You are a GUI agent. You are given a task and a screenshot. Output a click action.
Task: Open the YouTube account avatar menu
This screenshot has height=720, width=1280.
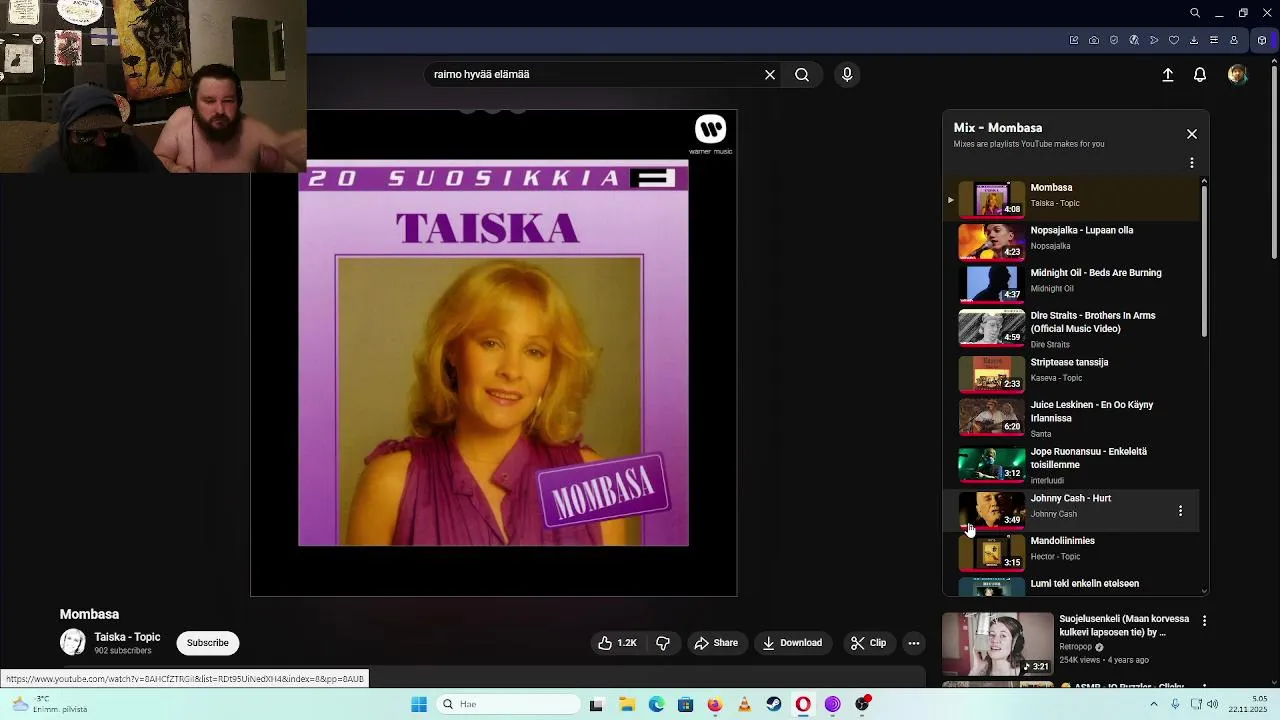coord(1238,75)
